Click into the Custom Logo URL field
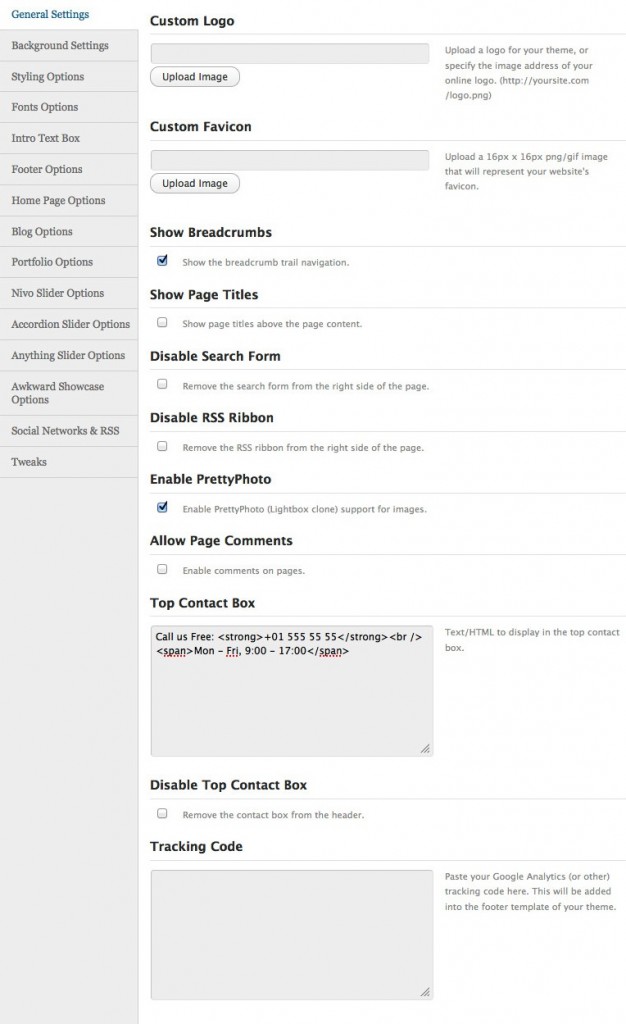 [290, 53]
